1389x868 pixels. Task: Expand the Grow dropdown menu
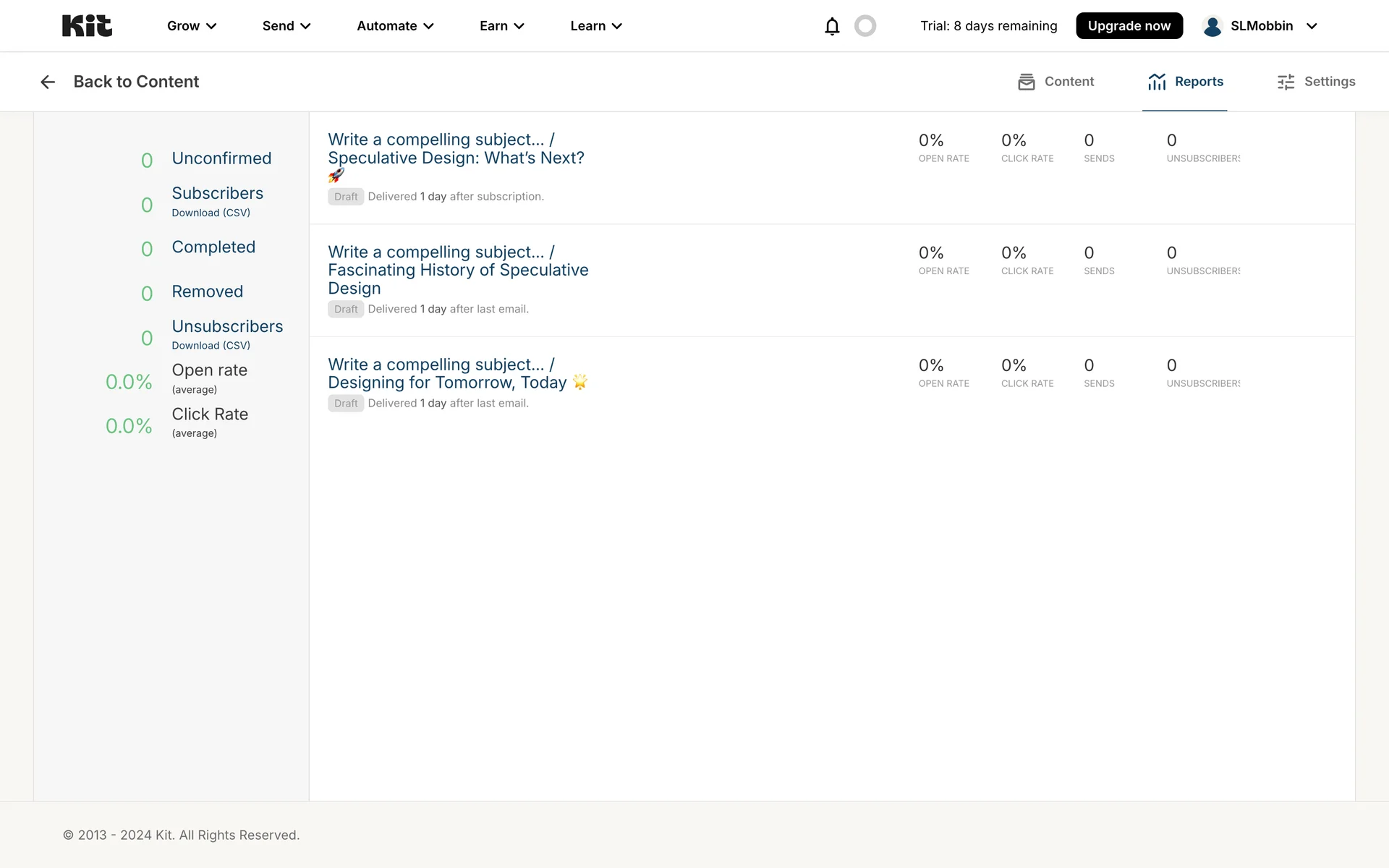(x=192, y=26)
